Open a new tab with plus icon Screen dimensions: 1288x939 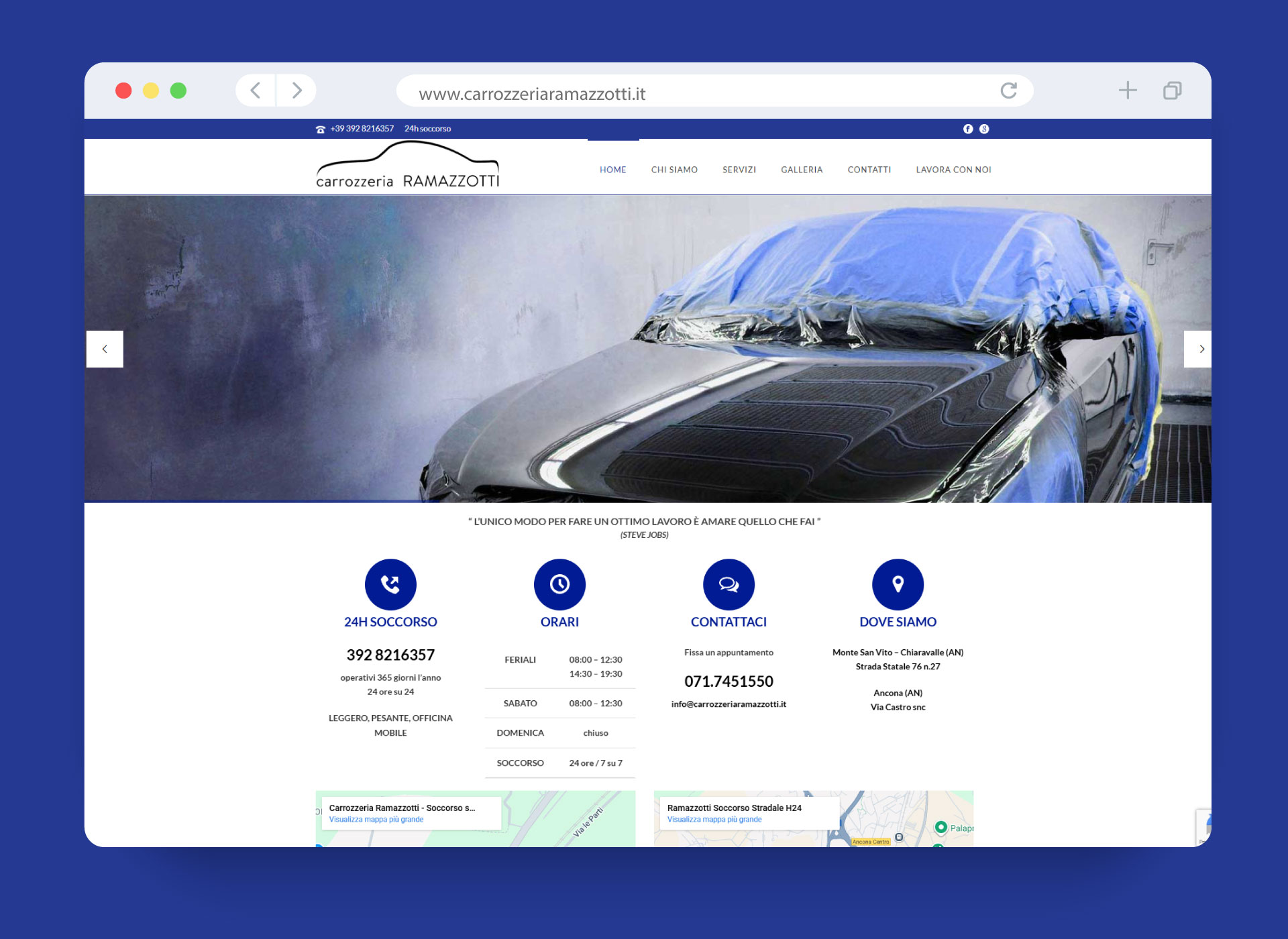tap(1128, 91)
